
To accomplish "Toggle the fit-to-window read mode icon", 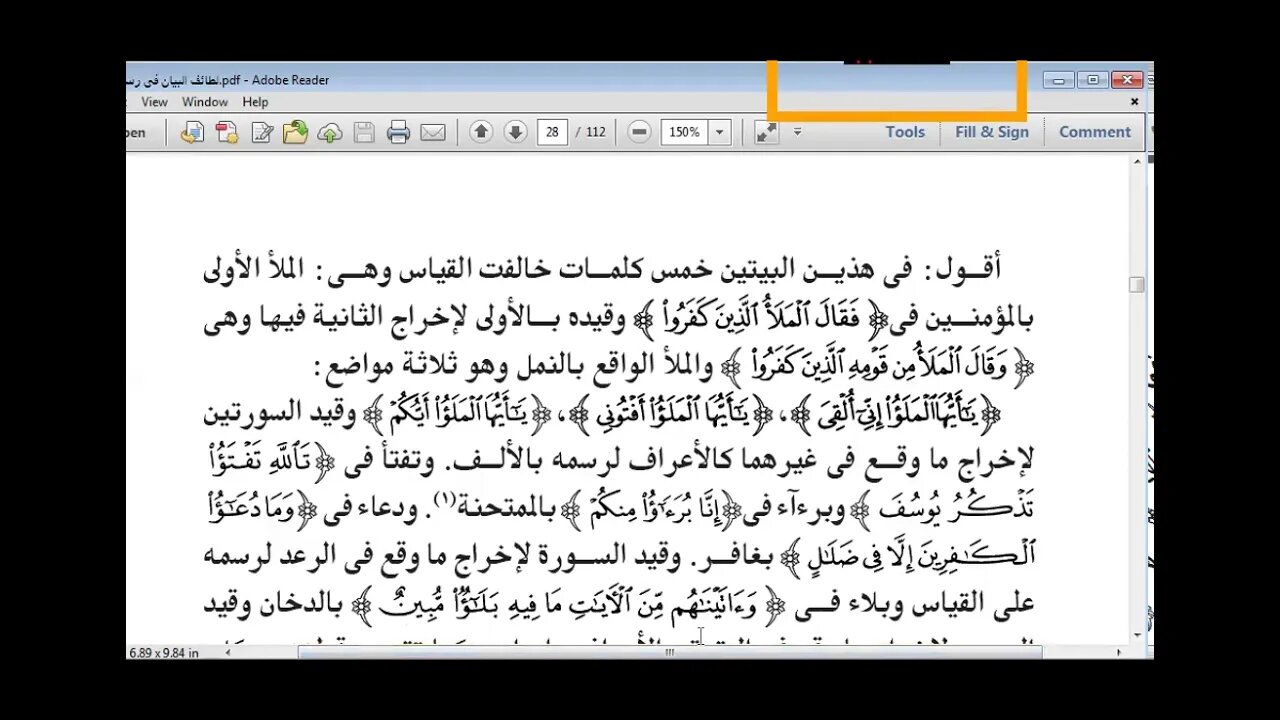I will [767, 132].
